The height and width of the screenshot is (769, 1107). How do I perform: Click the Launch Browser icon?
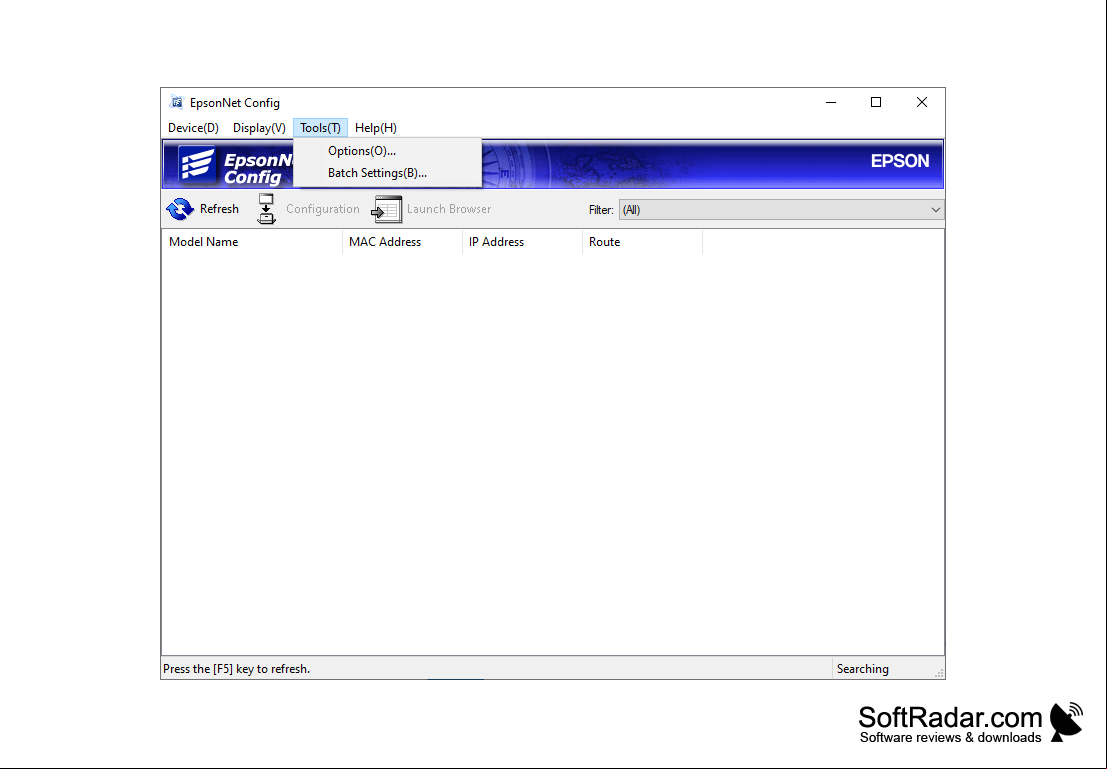[387, 210]
